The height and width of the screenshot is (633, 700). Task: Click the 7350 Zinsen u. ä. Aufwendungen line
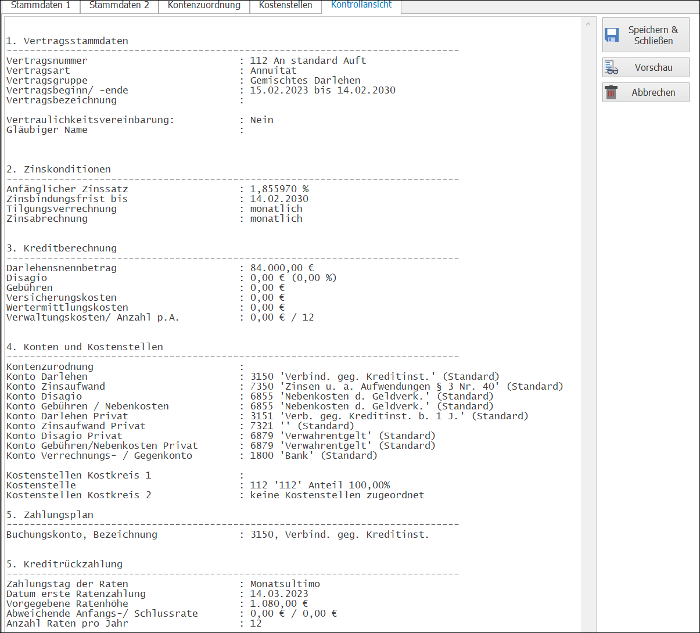(x=407, y=386)
